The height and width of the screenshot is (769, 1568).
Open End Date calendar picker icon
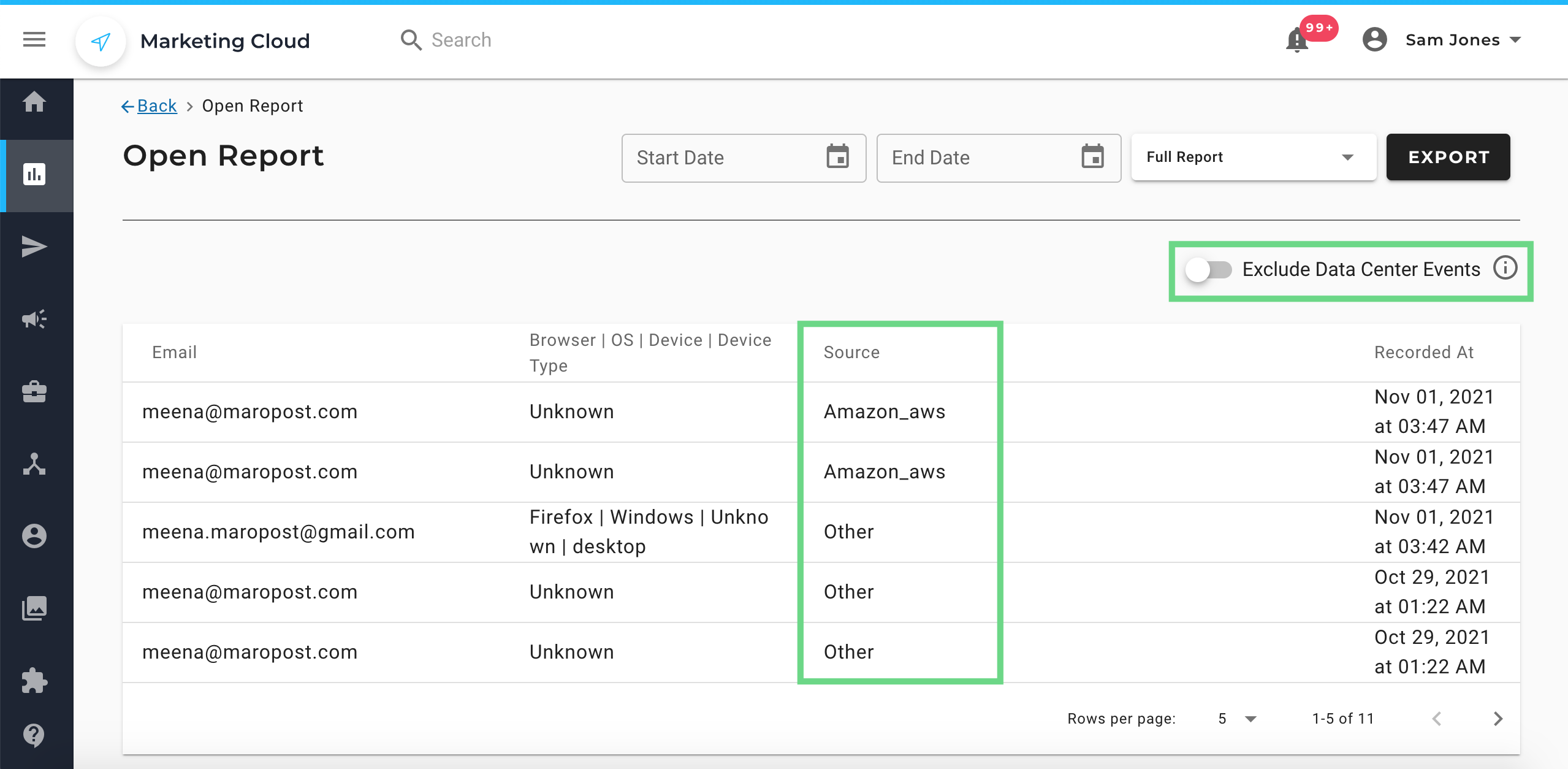click(x=1092, y=157)
